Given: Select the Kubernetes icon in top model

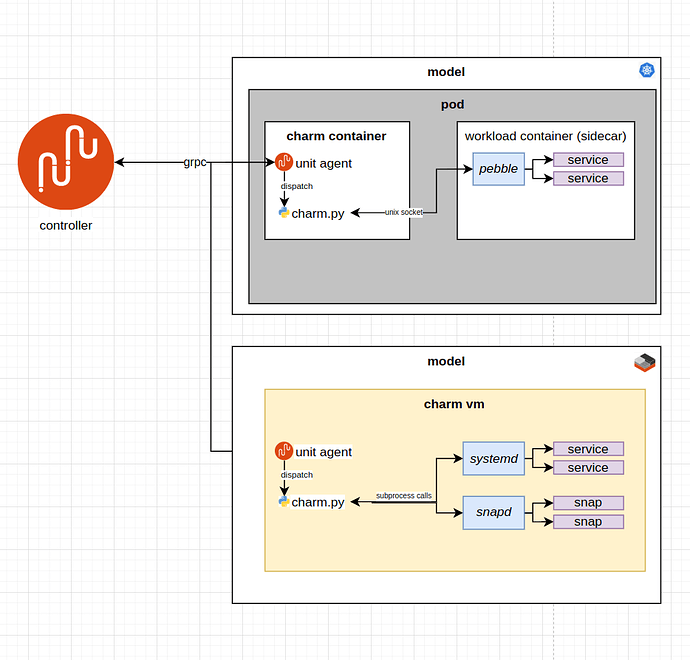Looking at the screenshot, I should (645, 70).
